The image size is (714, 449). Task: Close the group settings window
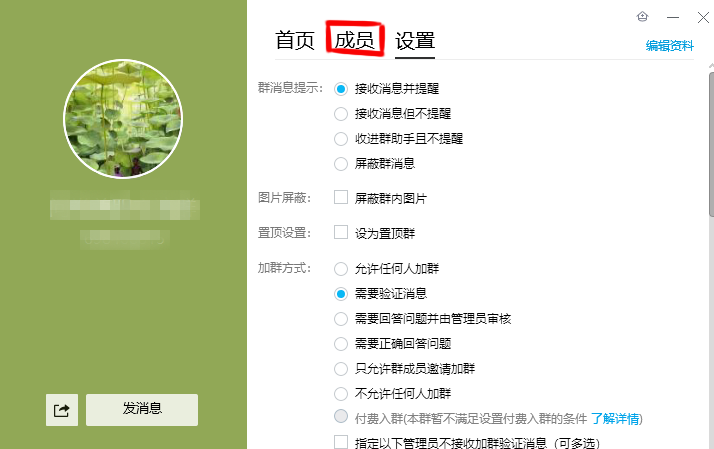pyautogui.click(x=703, y=17)
